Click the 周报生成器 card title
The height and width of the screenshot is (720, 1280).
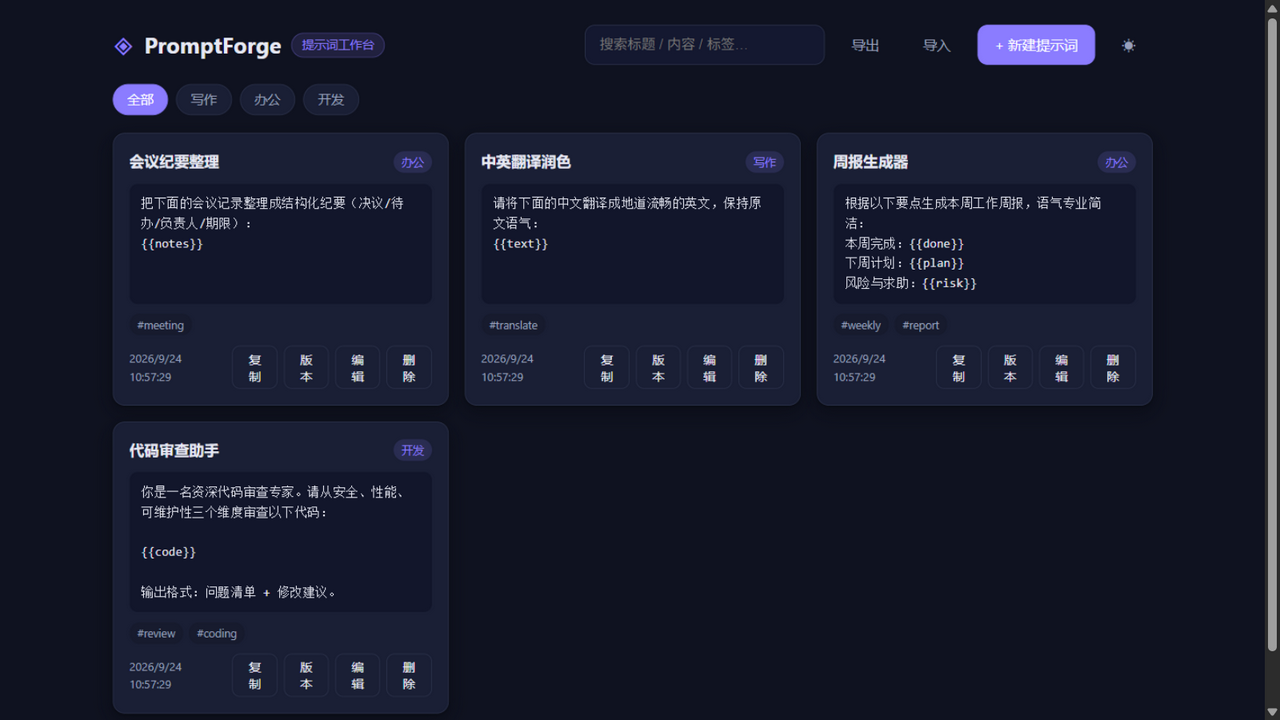(x=871, y=162)
